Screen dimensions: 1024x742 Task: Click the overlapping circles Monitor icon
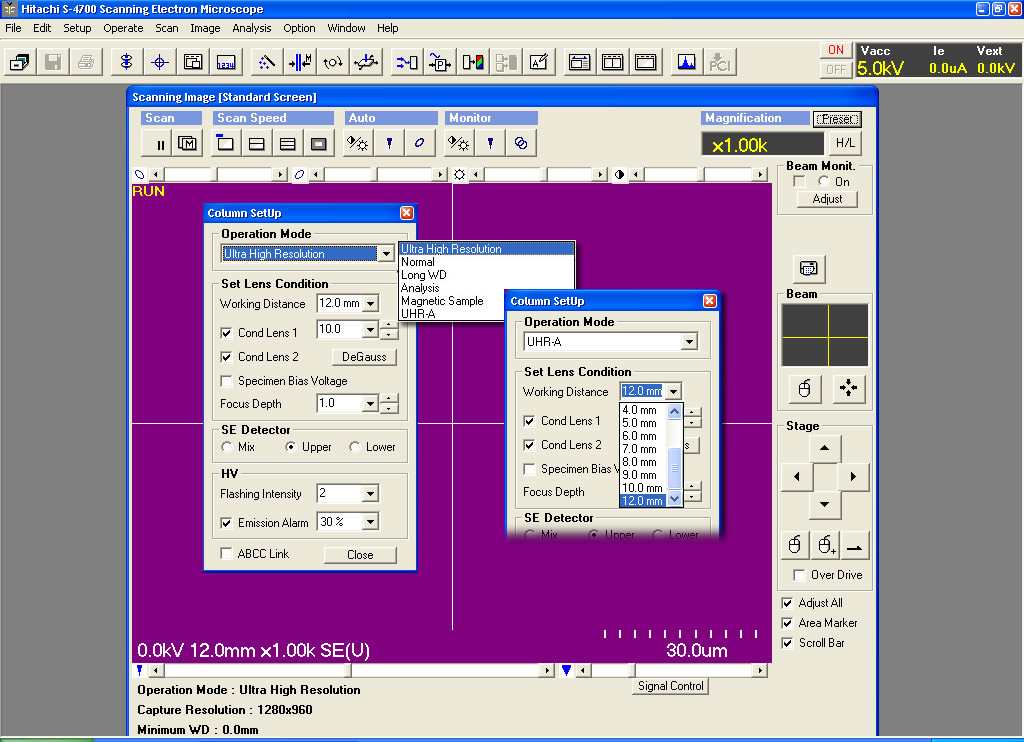521,144
